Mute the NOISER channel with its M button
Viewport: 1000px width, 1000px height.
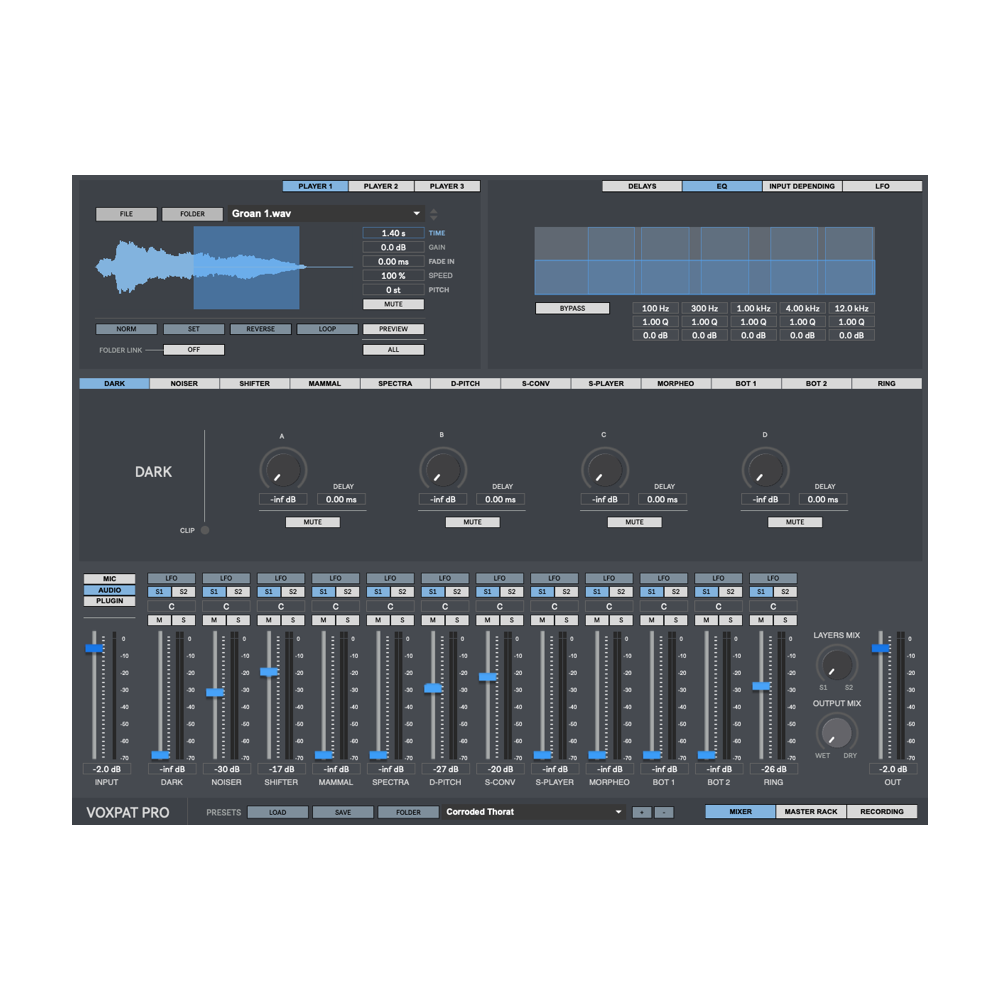(214, 620)
